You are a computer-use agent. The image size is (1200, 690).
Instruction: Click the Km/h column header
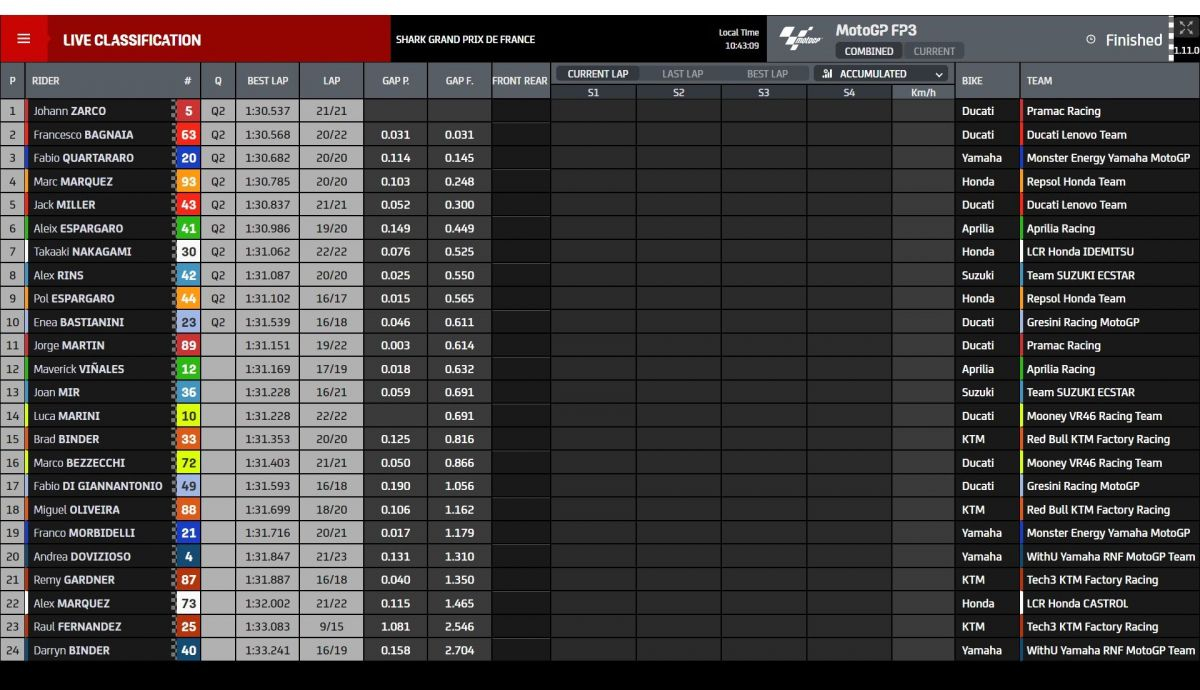(x=923, y=92)
